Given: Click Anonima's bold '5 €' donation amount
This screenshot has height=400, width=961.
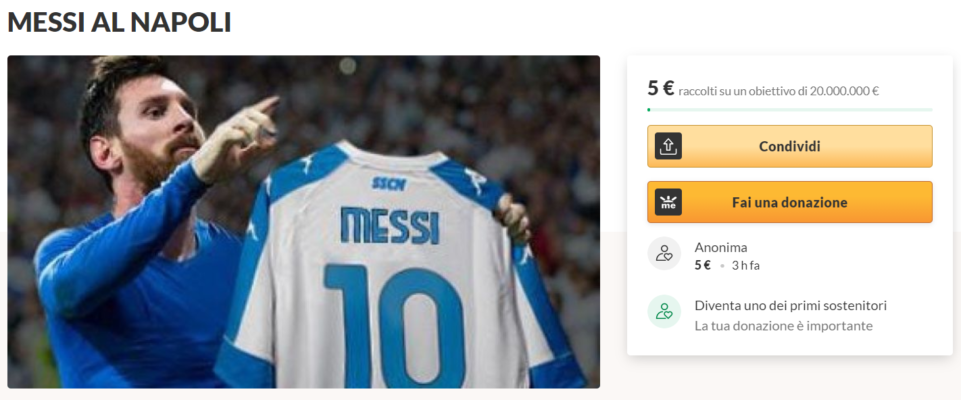Looking at the screenshot, I should (702, 265).
